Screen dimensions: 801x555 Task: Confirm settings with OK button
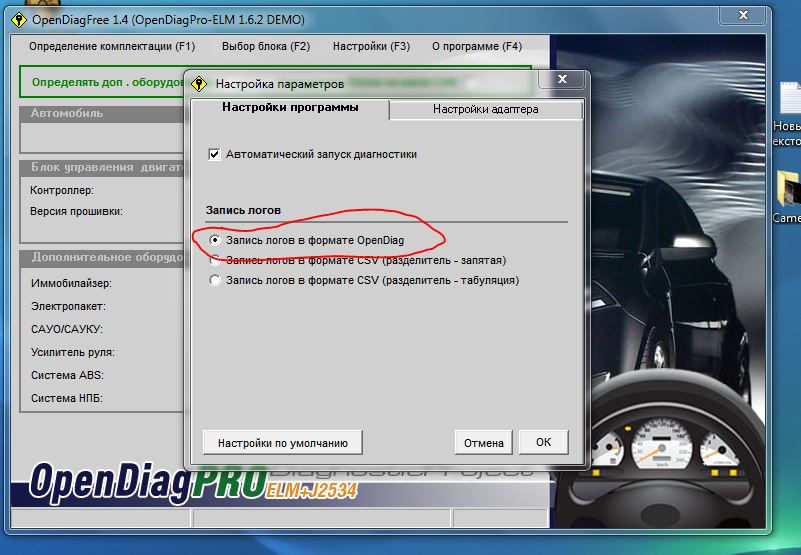[x=544, y=442]
